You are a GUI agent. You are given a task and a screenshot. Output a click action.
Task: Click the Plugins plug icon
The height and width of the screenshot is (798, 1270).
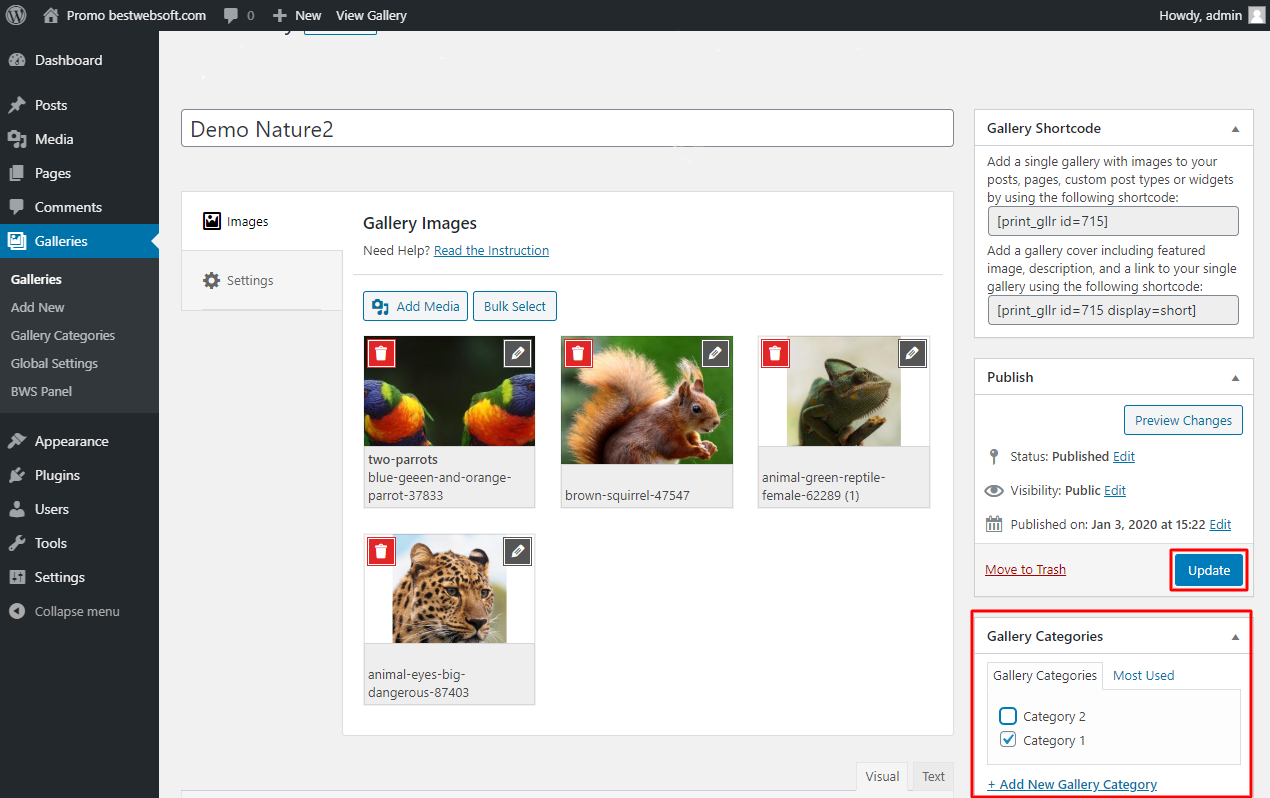click(x=17, y=475)
